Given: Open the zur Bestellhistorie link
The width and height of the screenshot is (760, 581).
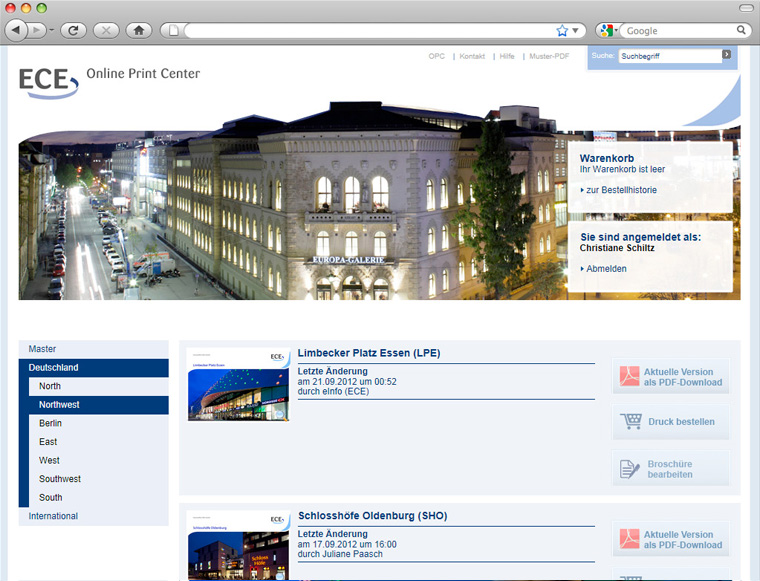Looking at the screenshot, I should point(621,189).
